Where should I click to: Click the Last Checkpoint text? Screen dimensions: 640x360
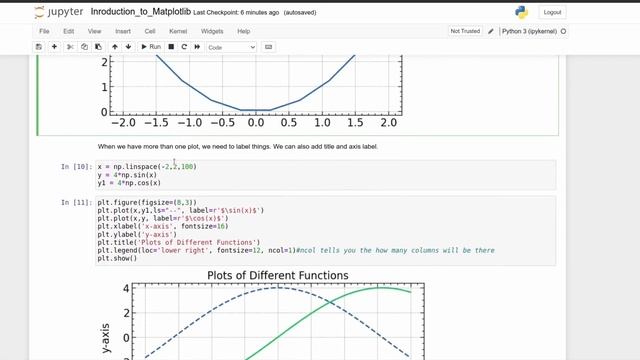click(236, 13)
